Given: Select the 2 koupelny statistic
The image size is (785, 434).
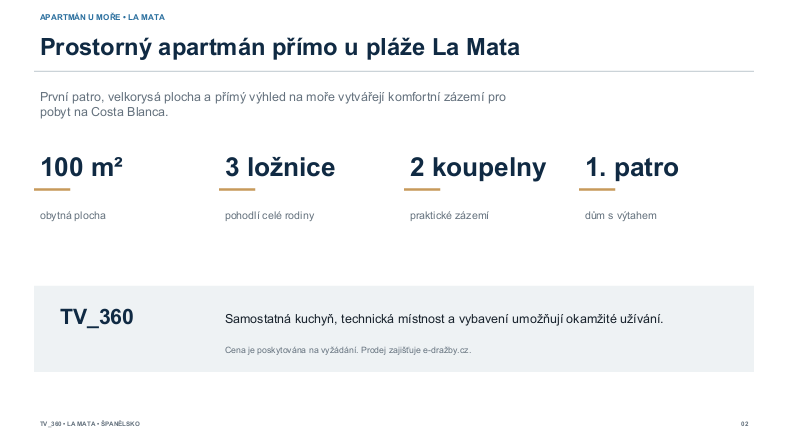Looking at the screenshot, I should click(x=478, y=168).
